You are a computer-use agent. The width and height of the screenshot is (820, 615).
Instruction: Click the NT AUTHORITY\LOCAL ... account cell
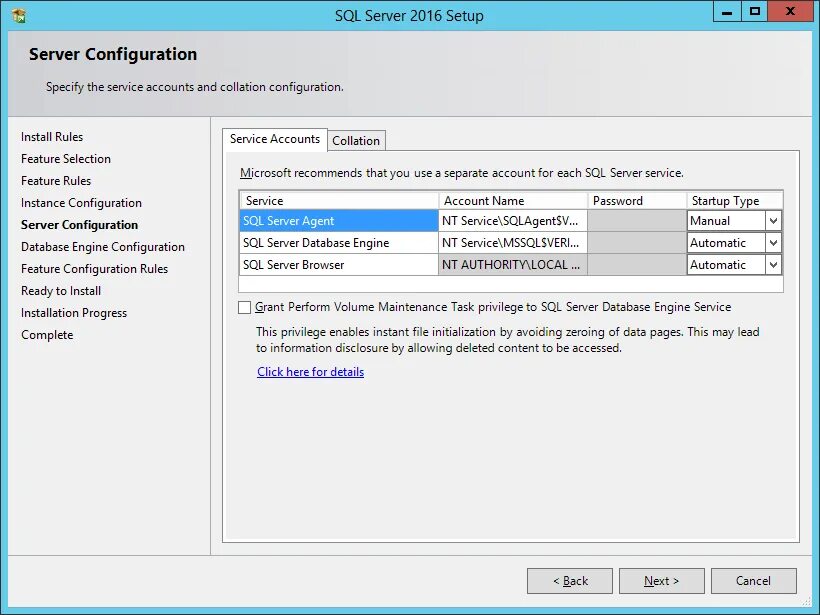512,265
